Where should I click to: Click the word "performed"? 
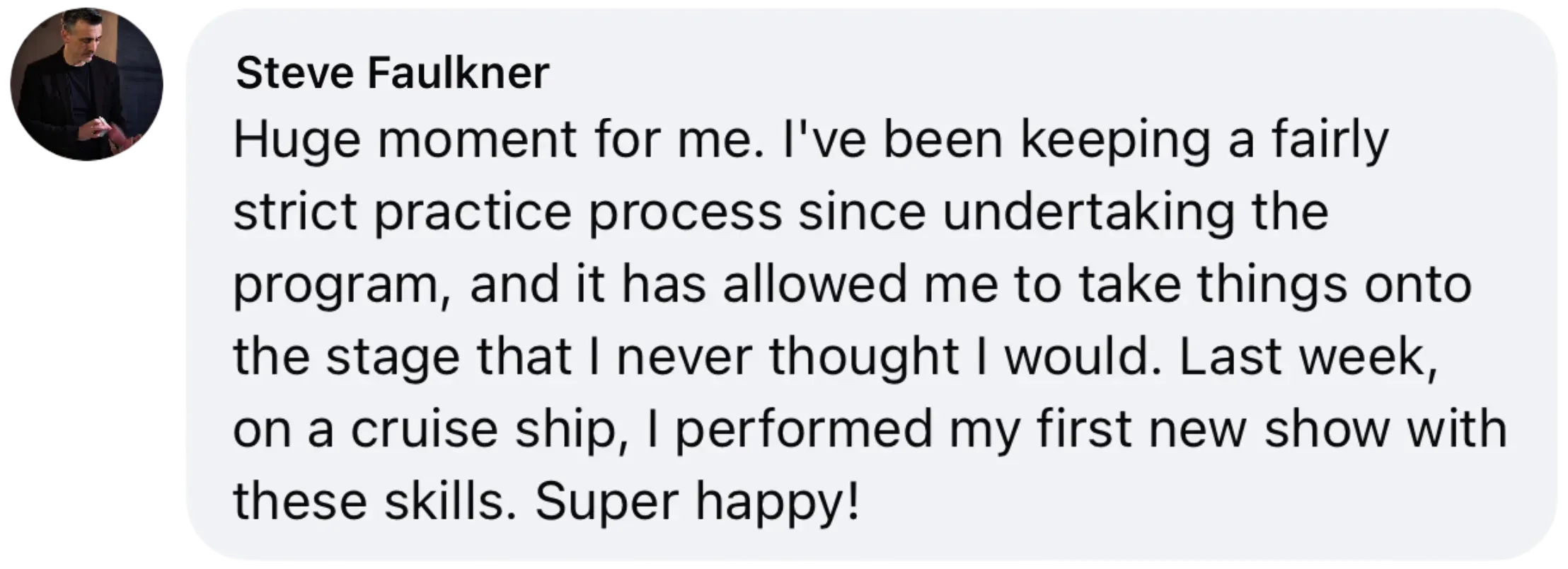pos(804,430)
